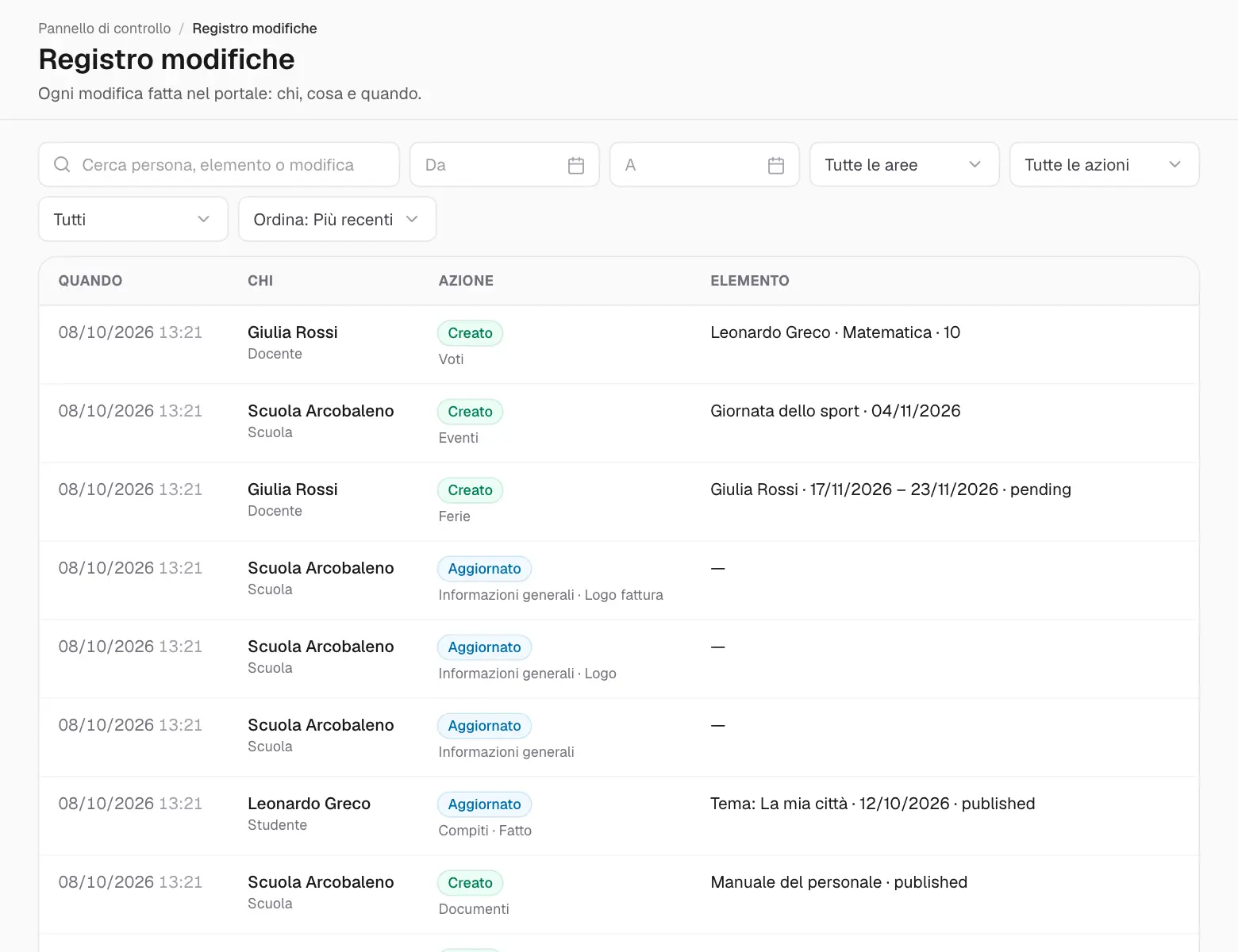Expand the Tutte le aree dropdown
1238x952 pixels.
pyautogui.click(x=904, y=165)
